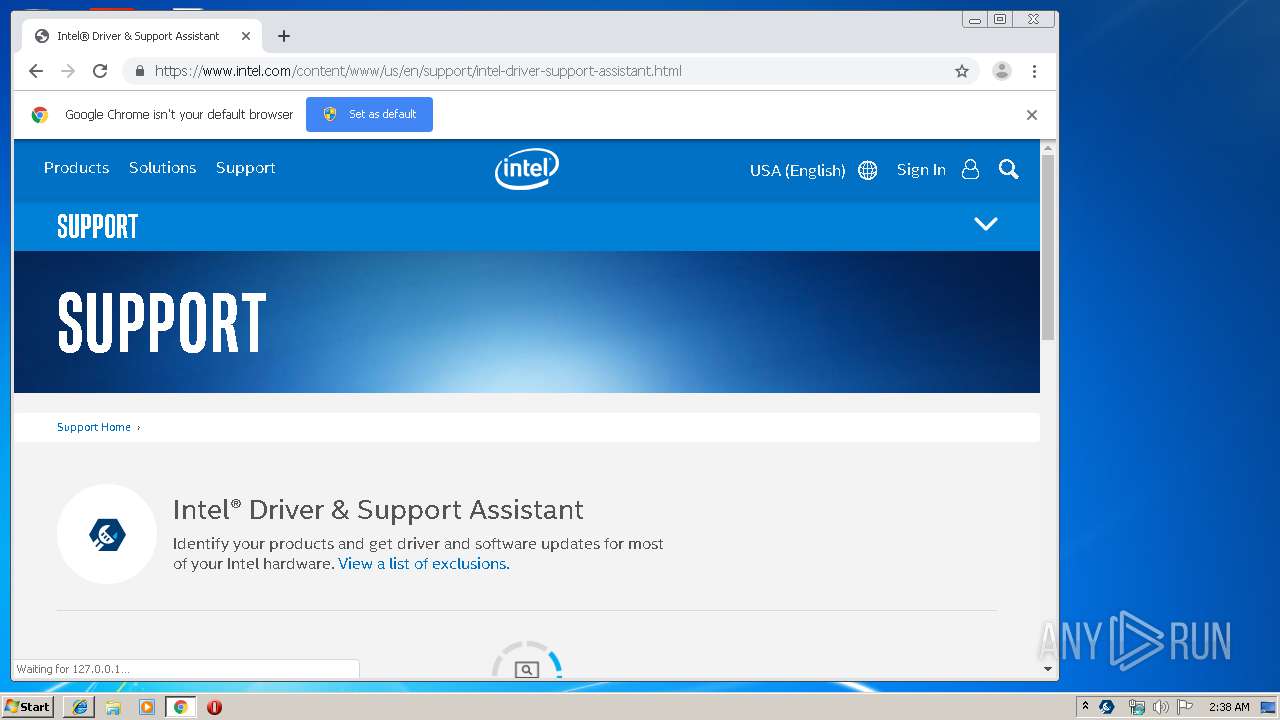
Task: Show hidden system tray icons arrow
Action: tap(1085, 706)
